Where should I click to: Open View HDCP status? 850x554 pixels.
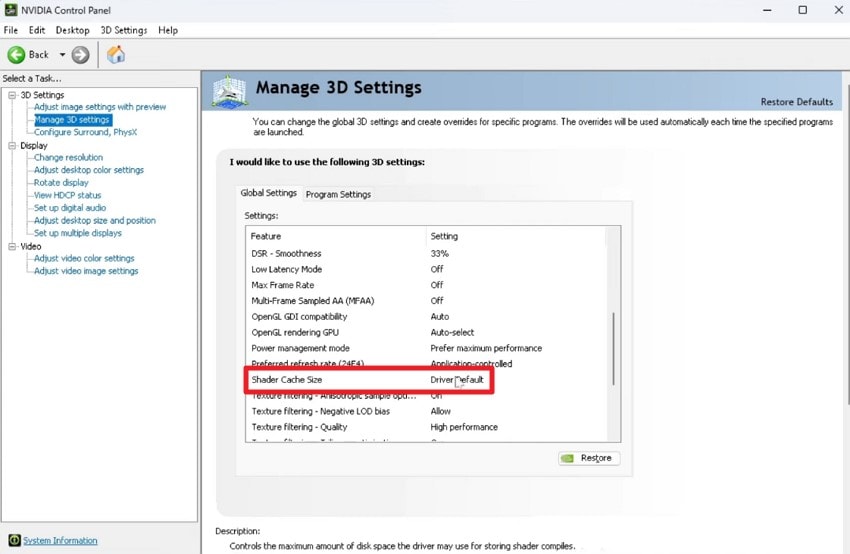click(68, 195)
